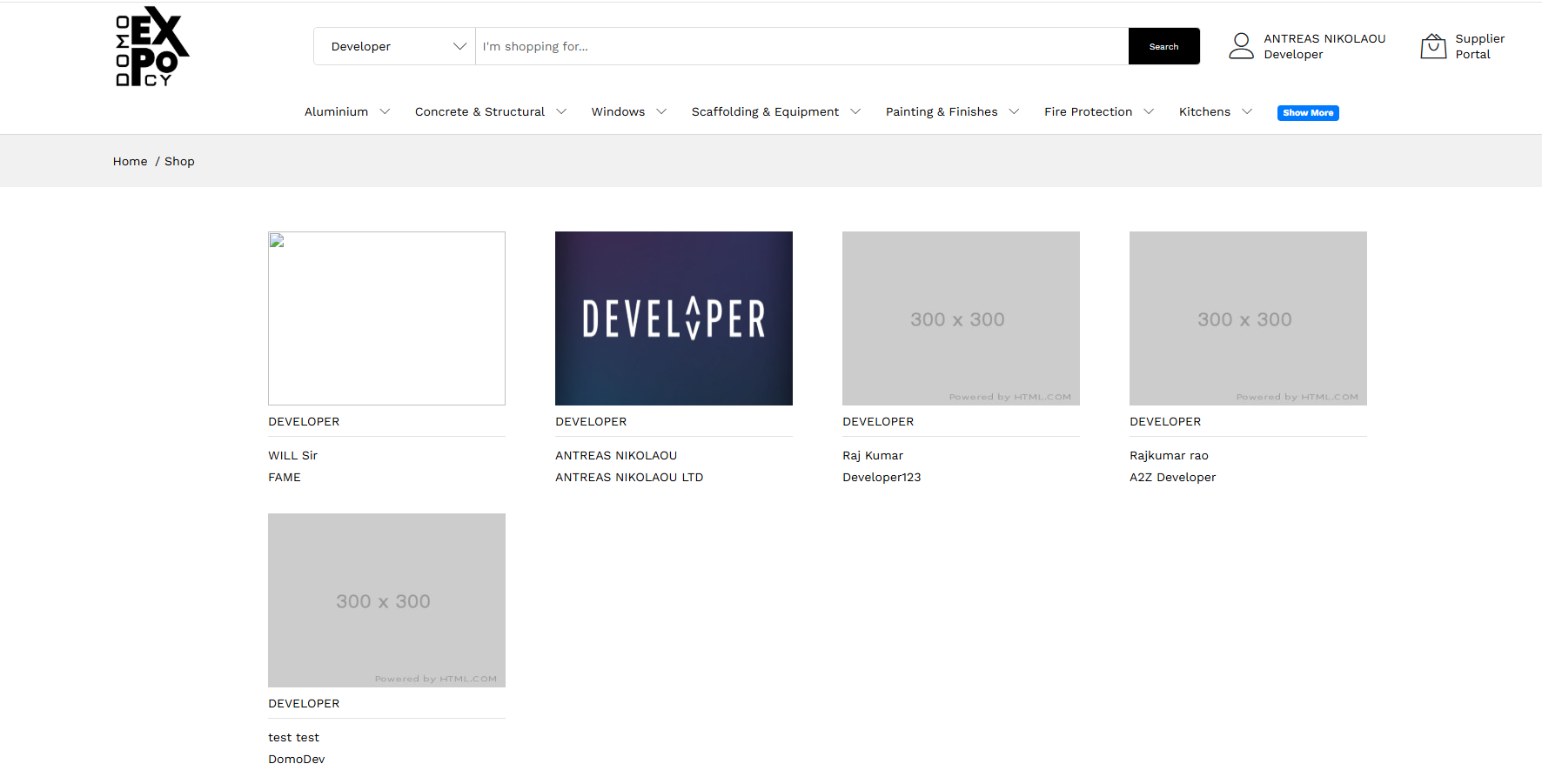Click the Domo Expo CY logo
Screen dimensions: 1542x784
tap(152, 46)
